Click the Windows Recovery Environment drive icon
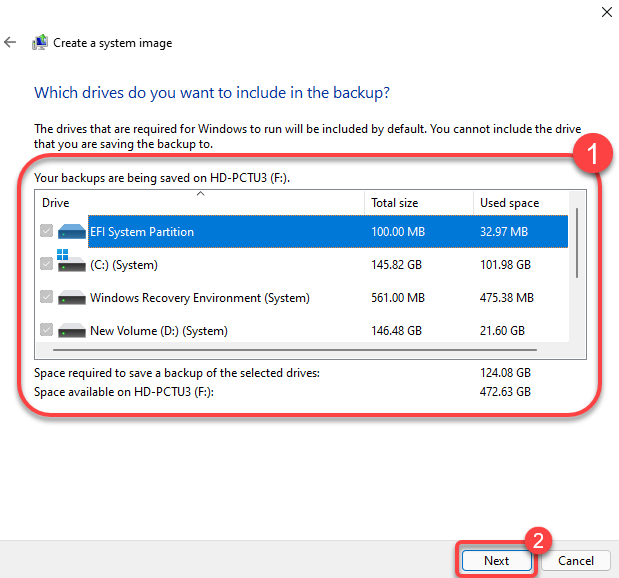Image resolution: width=619 pixels, height=578 pixels. [71, 297]
